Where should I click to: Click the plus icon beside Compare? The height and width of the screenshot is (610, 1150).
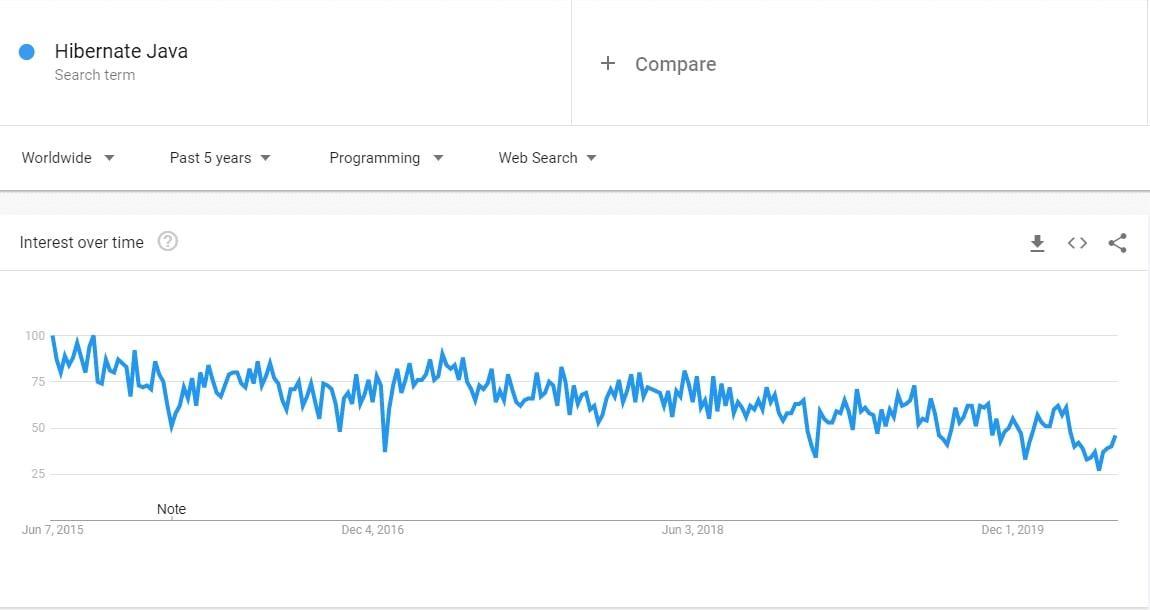607,64
